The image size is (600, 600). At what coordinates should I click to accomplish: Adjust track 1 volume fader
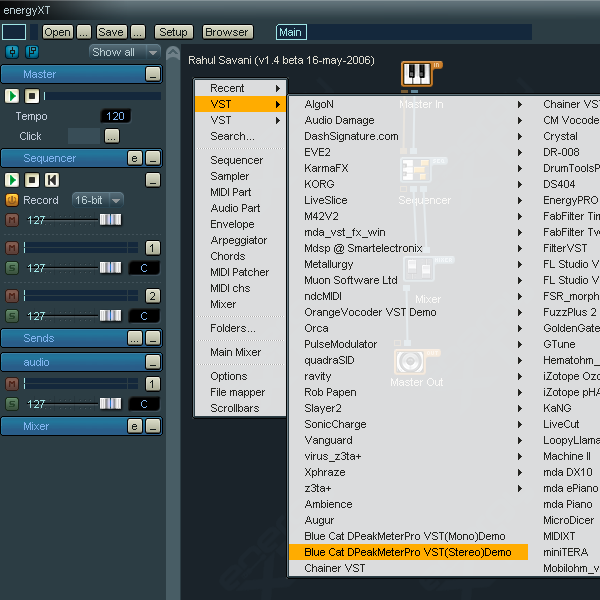click(x=111, y=268)
